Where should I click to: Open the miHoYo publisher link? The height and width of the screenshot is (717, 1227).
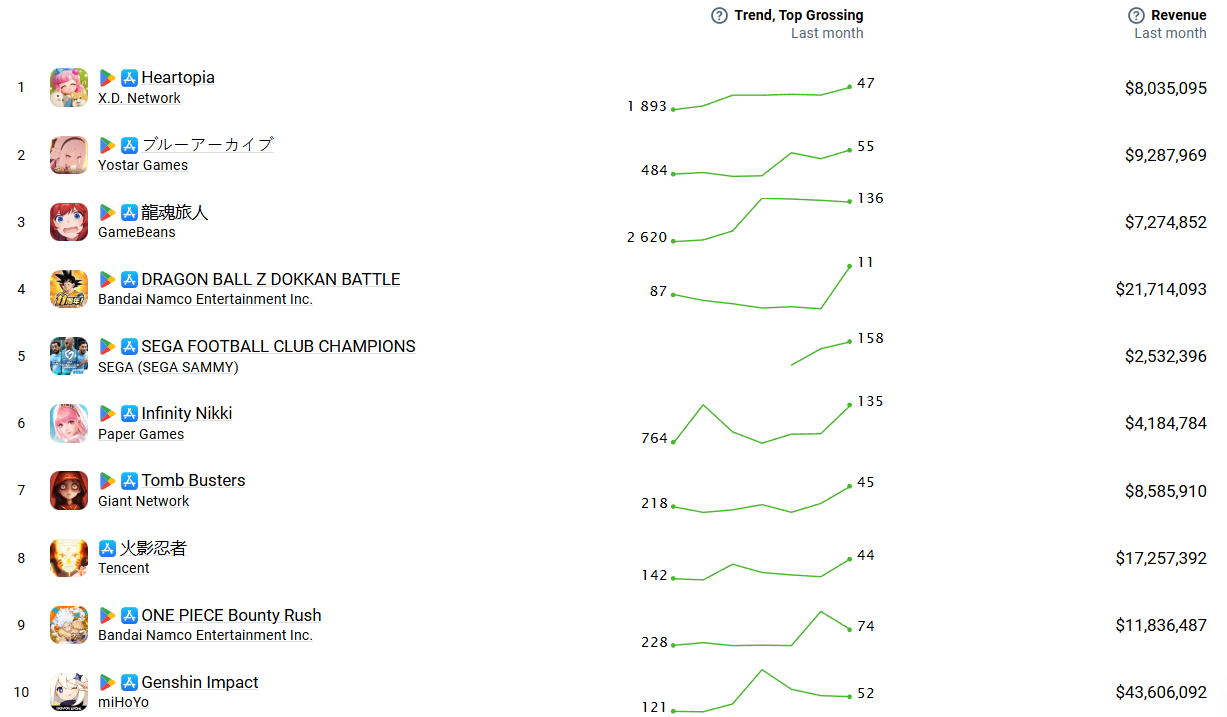click(x=123, y=702)
